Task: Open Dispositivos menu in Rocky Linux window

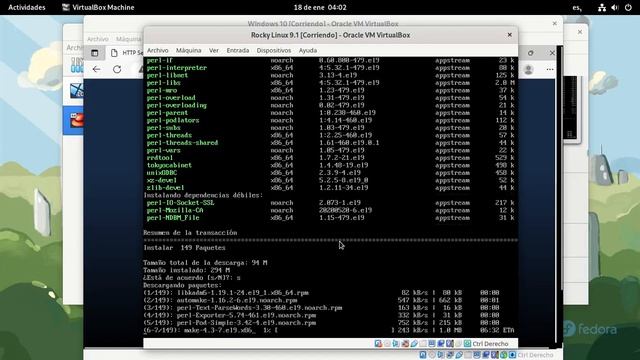Action: (273, 50)
